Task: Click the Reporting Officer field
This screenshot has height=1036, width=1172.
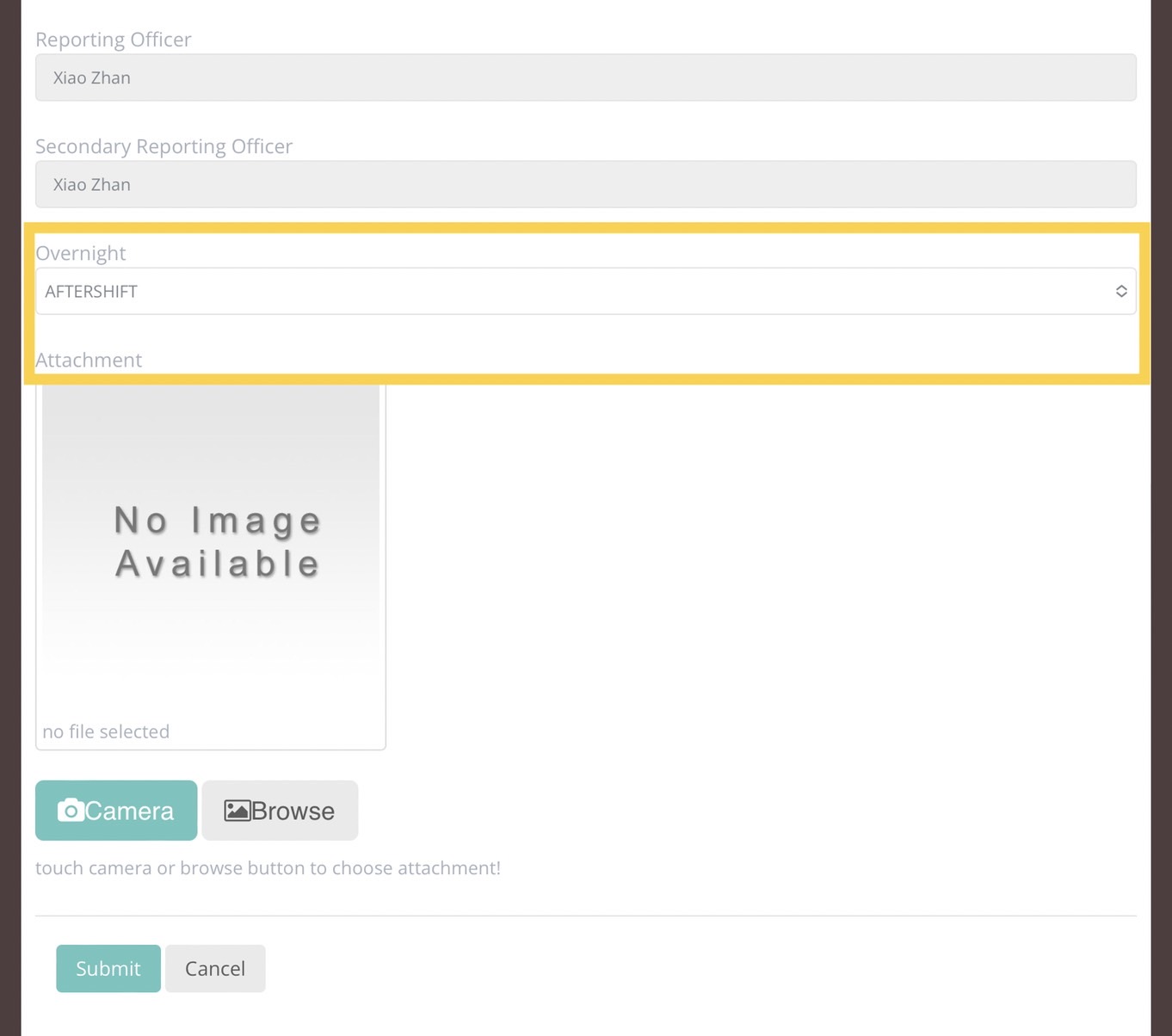Action: 585,78
